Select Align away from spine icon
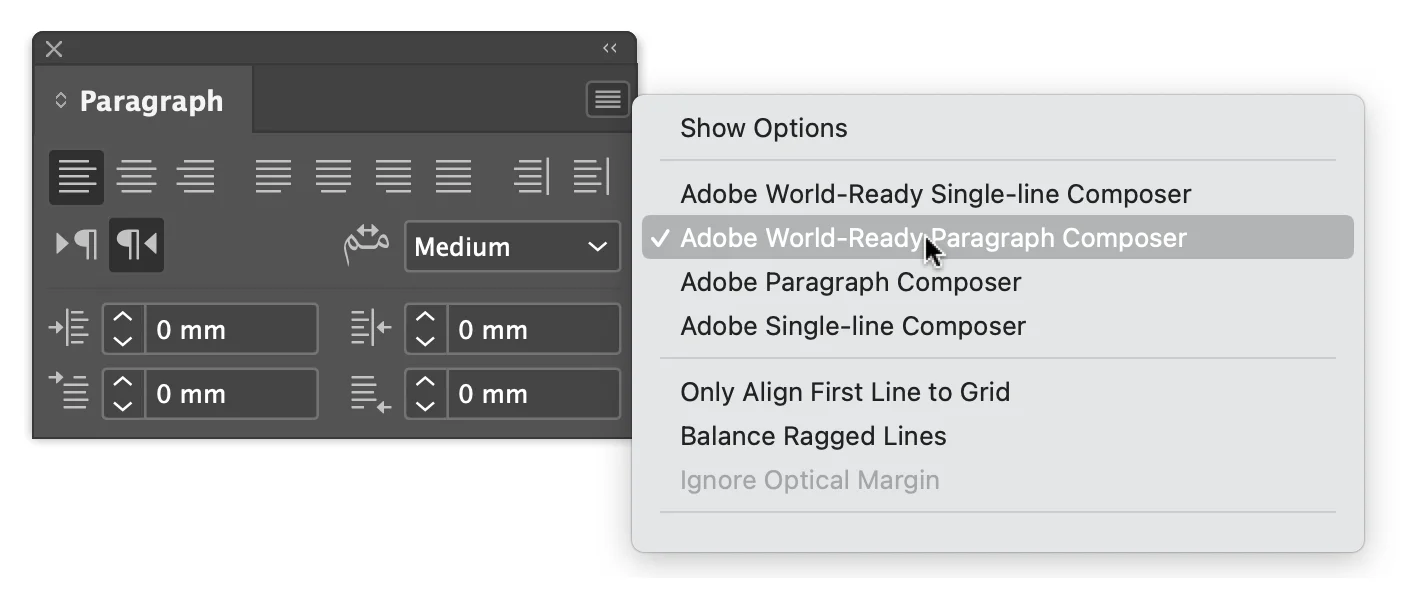The height and width of the screenshot is (604, 1403). point(591,177)
